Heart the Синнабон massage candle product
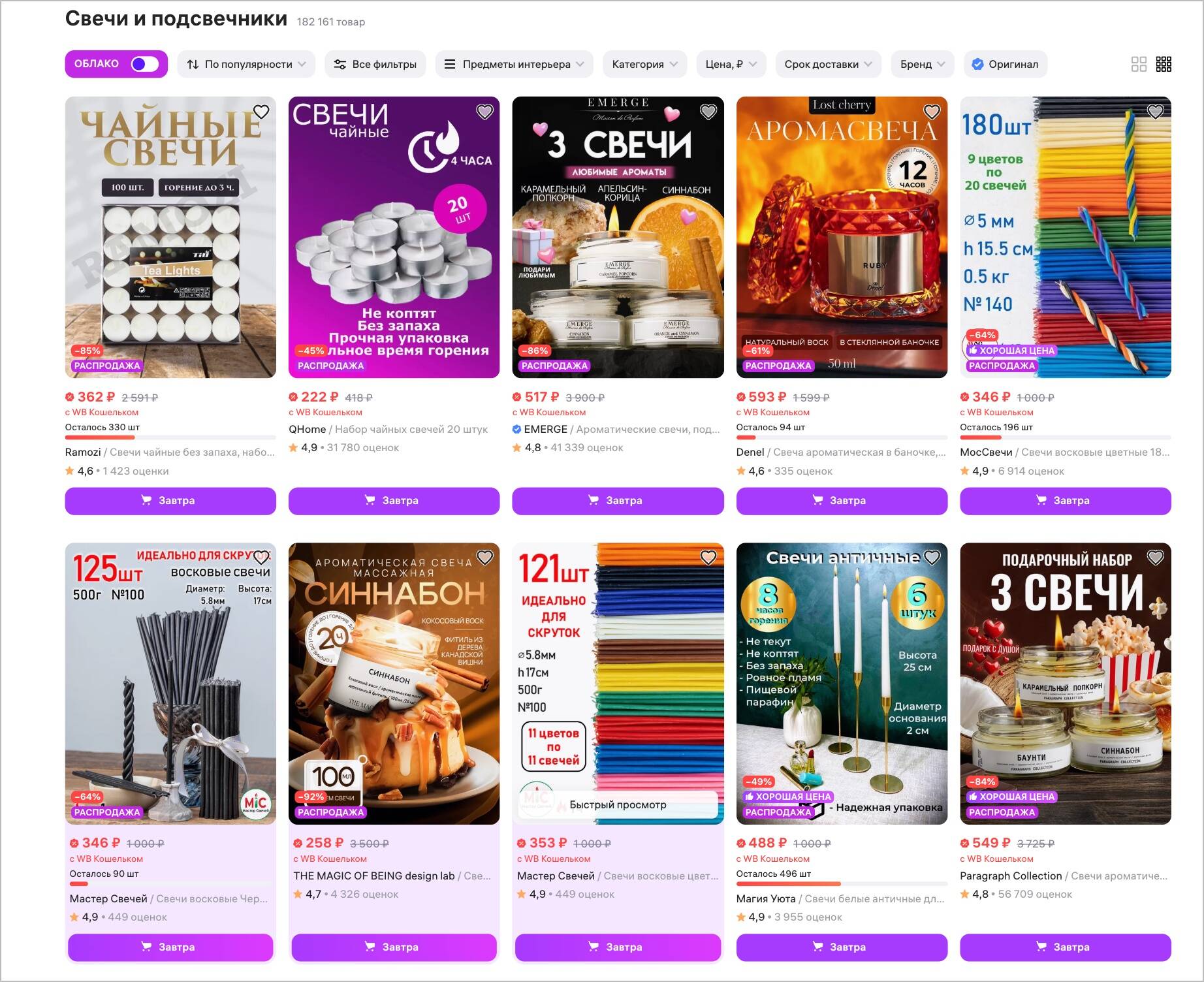The width and height of the screenshot is (1204, 982). (484, 558)
